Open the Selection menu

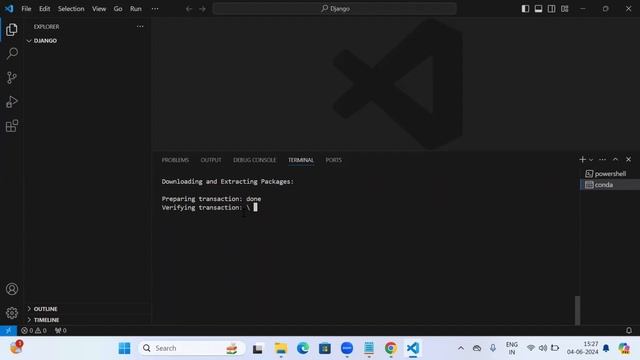click(71, 9)
